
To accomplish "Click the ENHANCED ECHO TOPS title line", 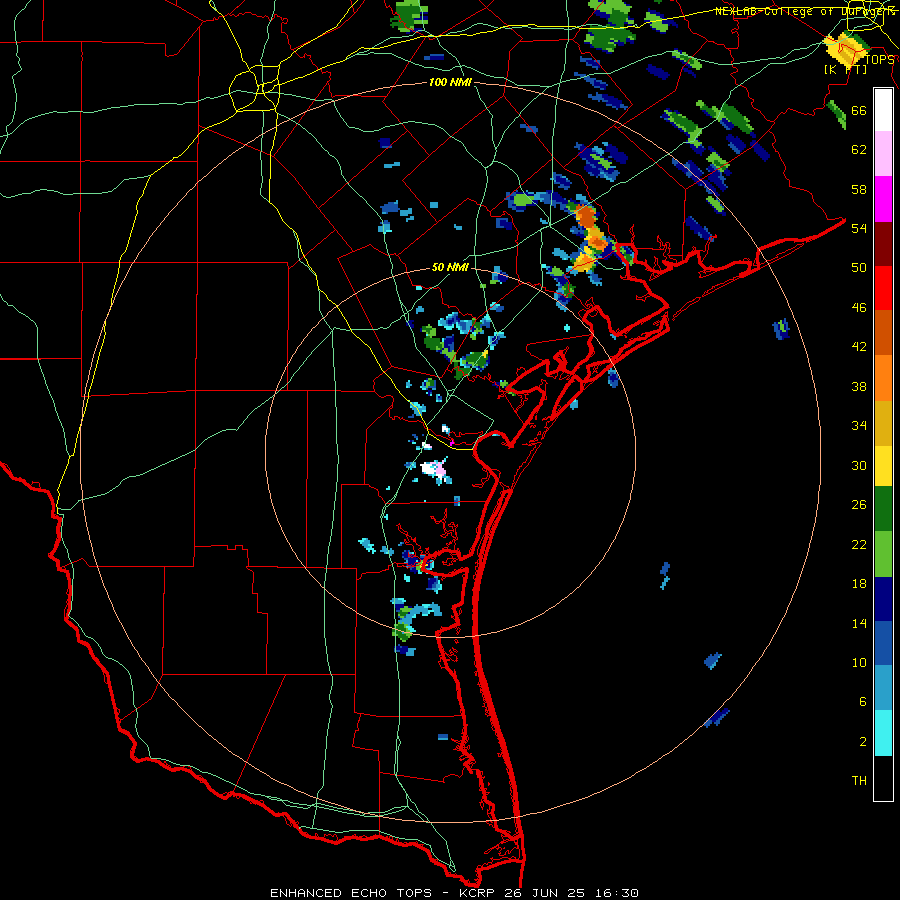I will click(x=454, y=893).
